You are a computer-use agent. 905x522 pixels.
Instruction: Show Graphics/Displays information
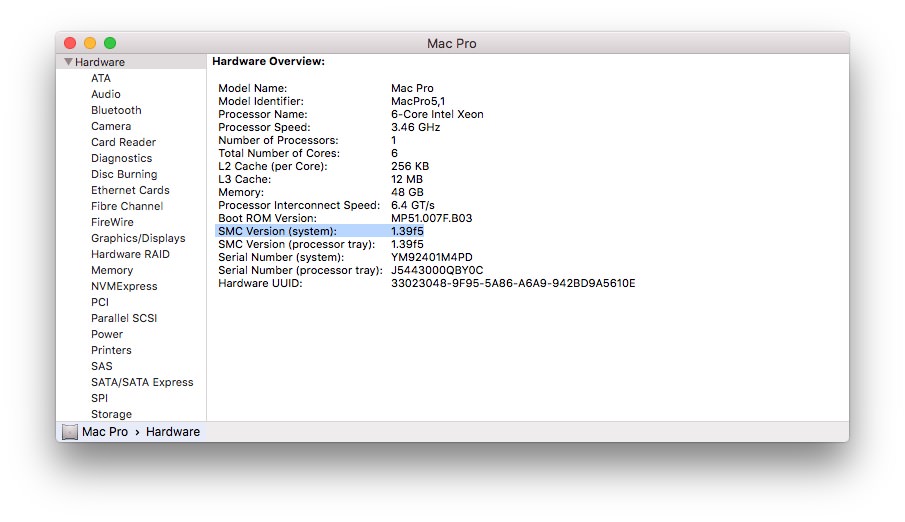point(138,238)
